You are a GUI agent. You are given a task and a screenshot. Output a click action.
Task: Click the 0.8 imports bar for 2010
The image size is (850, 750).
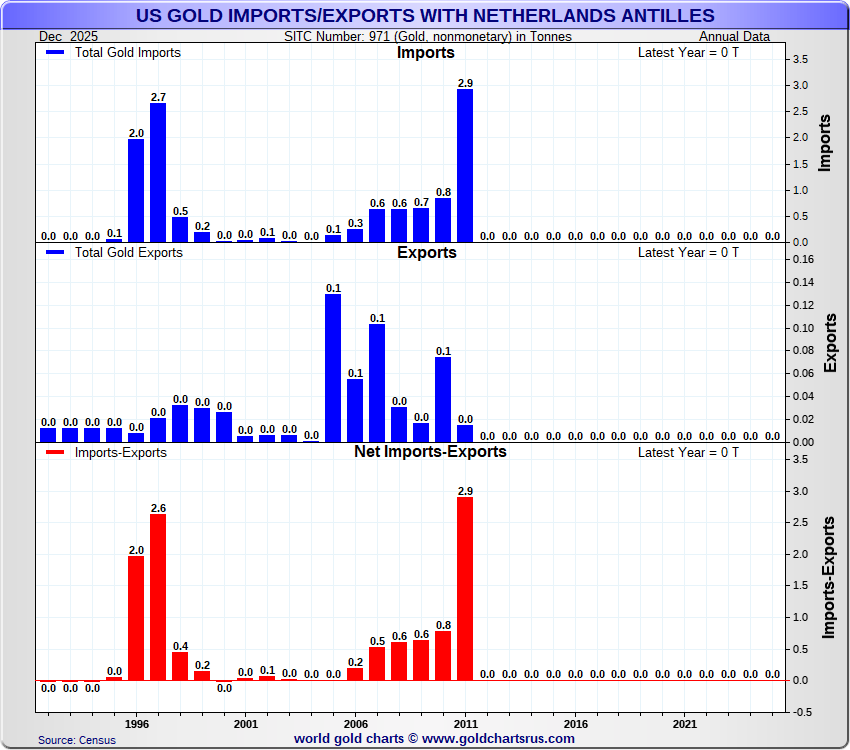coord(443,220)
